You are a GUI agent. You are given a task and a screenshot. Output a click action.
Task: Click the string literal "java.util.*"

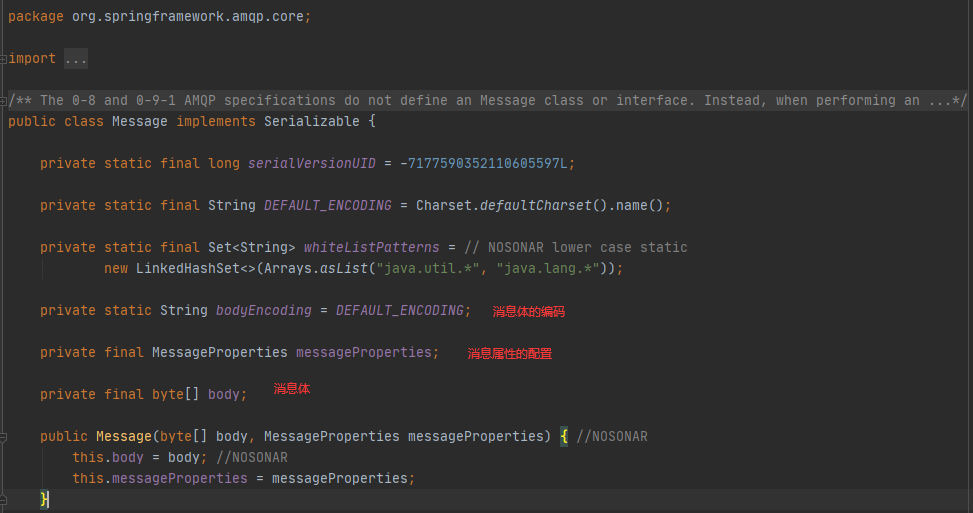pyautogui.click(x=428, y=269)
